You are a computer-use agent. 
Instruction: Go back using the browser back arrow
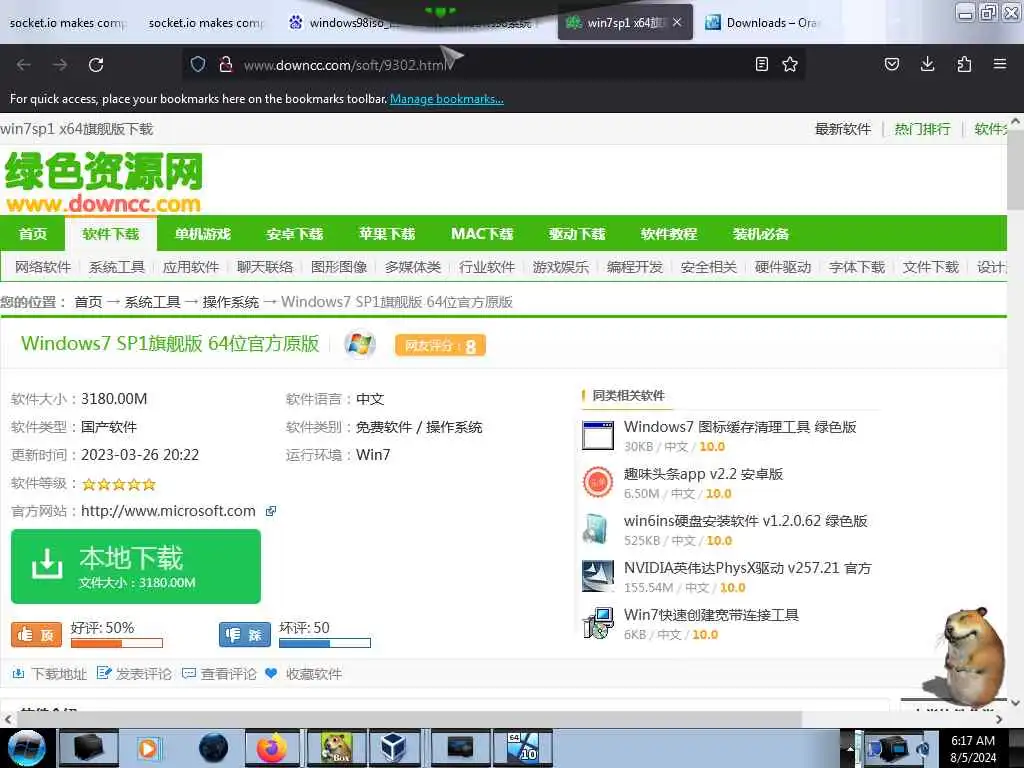click(x=24, y=65)
